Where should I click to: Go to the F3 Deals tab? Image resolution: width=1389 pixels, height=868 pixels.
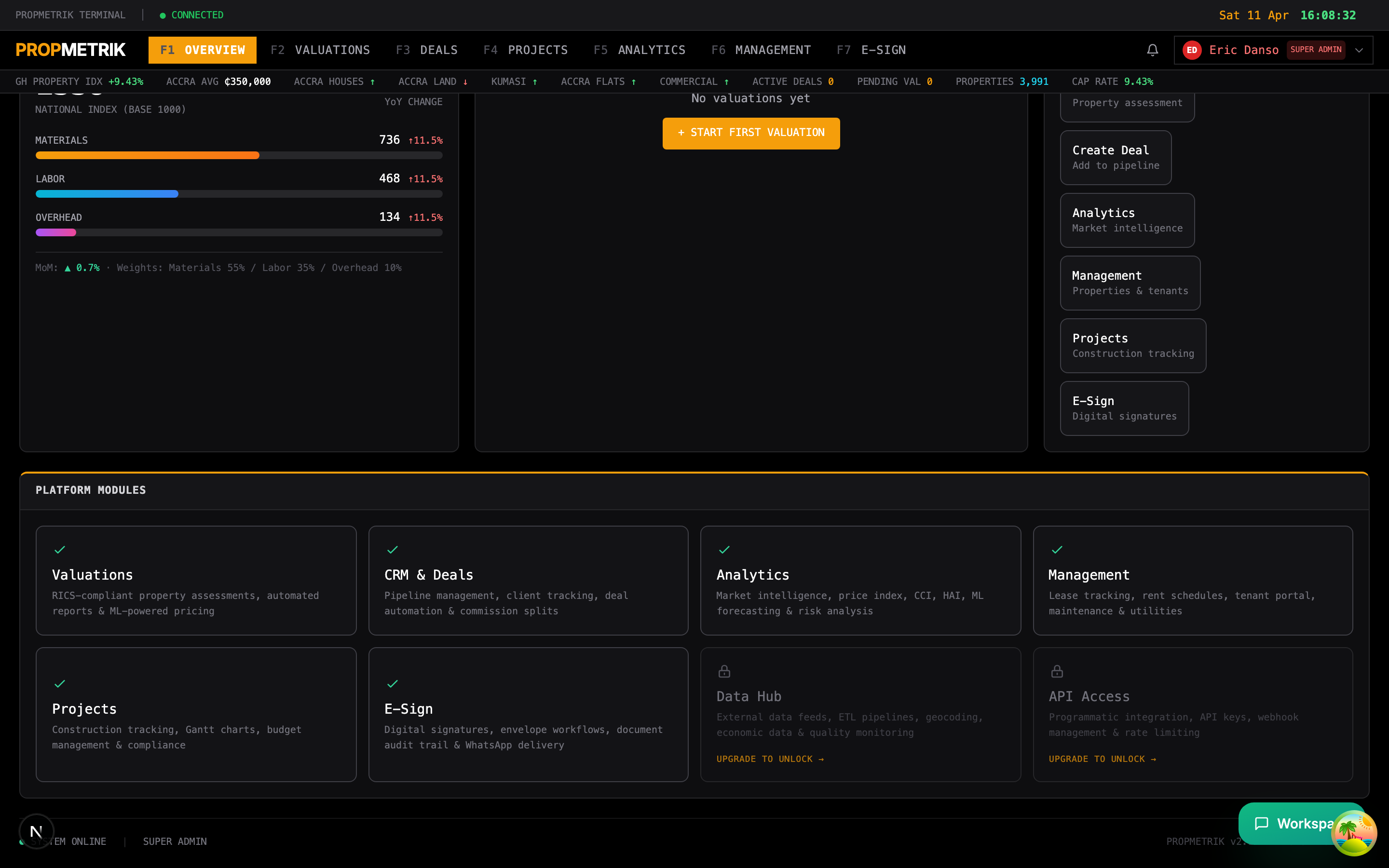pos(426,50)
